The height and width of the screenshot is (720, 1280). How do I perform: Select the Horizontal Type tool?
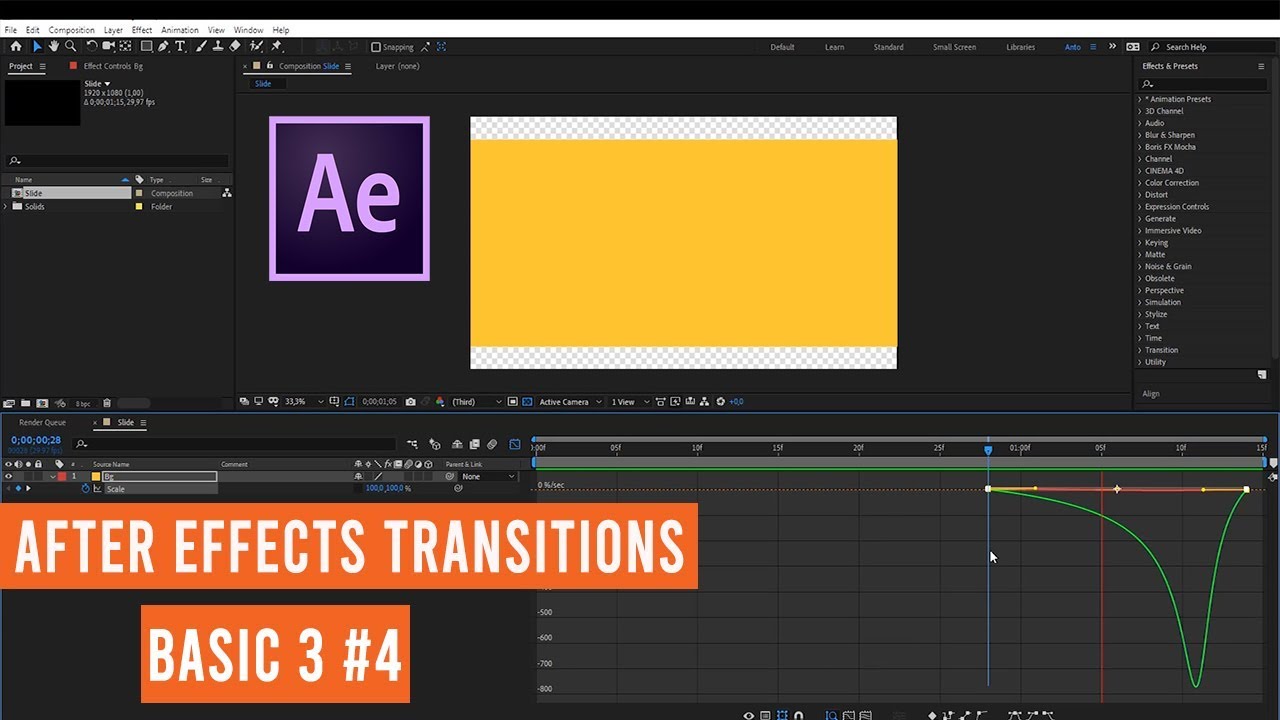tap(180, 46)
